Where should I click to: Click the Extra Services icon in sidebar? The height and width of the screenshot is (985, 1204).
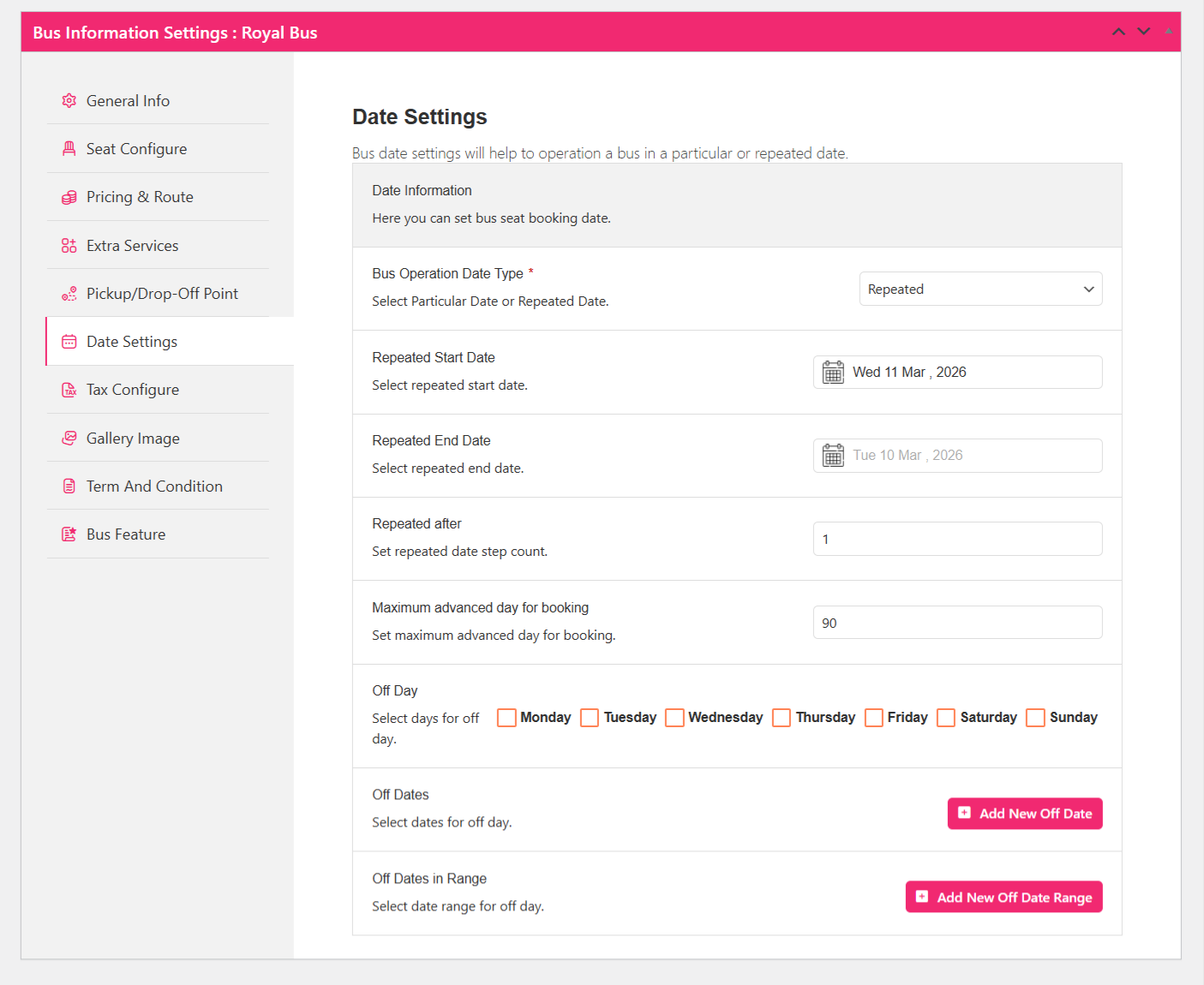[x=69, y=246]
